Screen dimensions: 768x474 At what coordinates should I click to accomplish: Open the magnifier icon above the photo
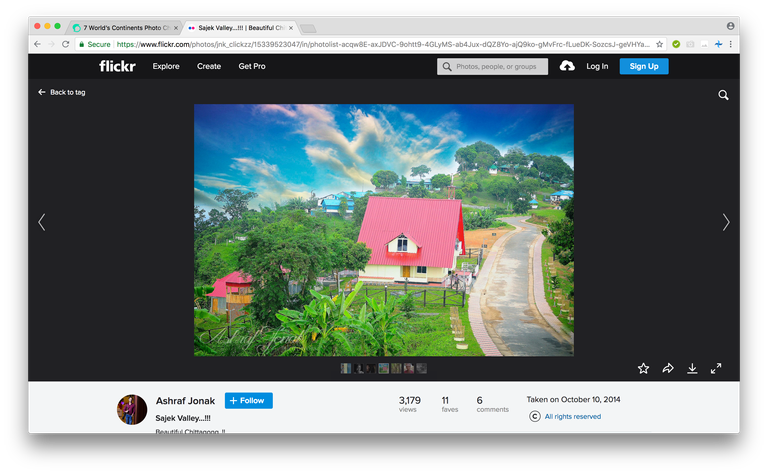(x=723, y=95)
